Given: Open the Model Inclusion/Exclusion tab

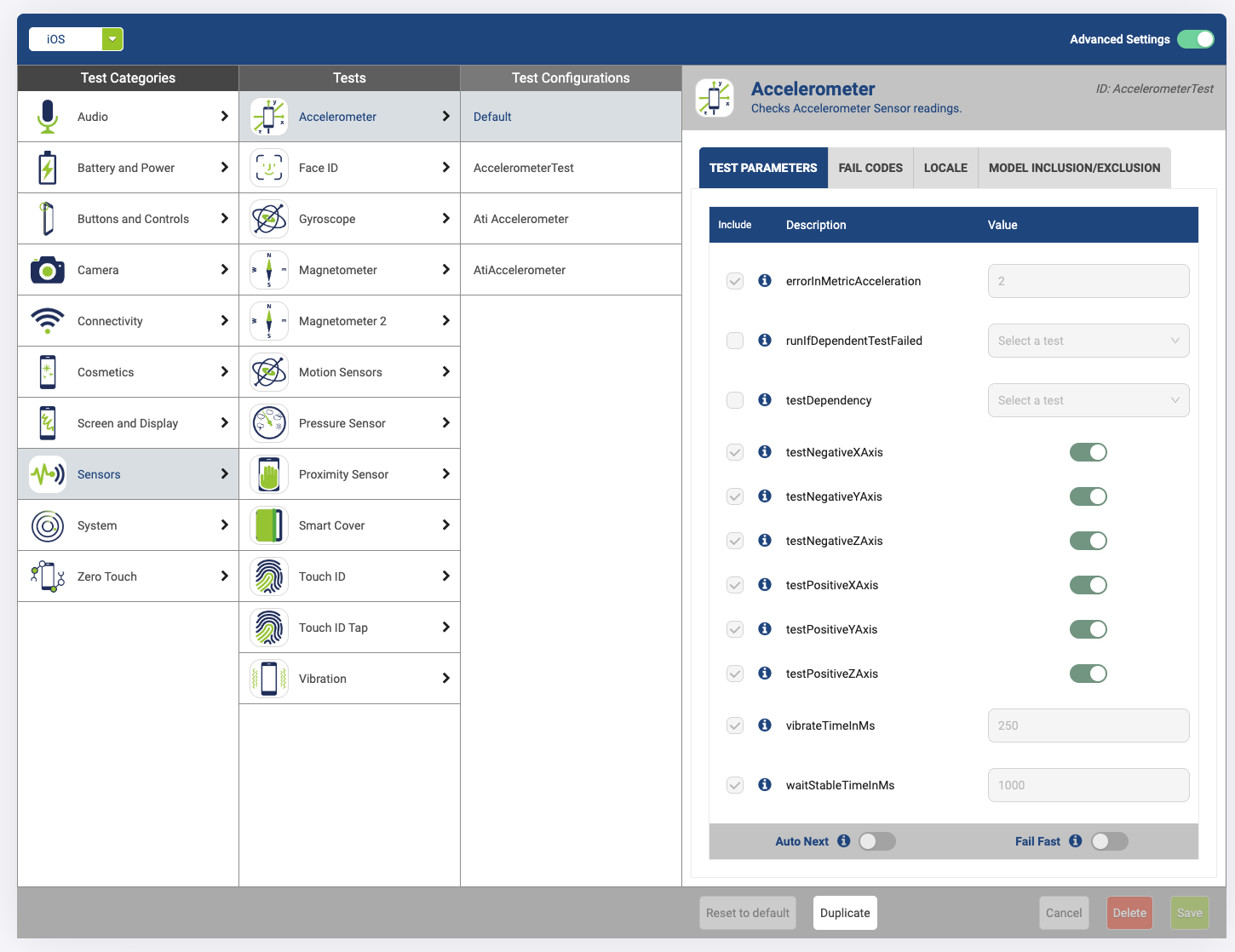Looking at the screenshot, I should point(1075,168).
